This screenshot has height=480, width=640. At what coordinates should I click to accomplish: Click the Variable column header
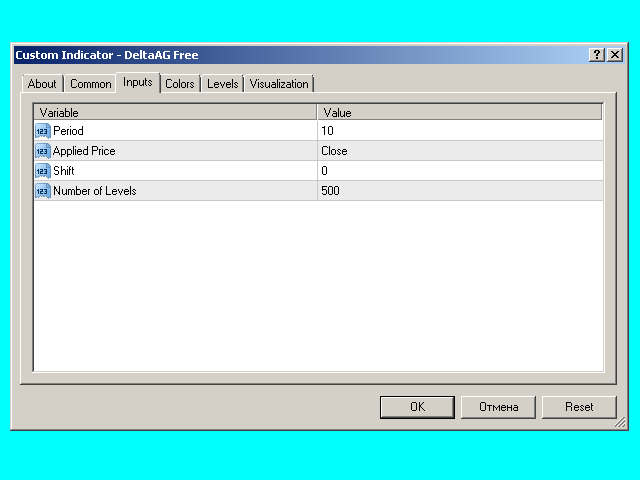click(175, 113)
